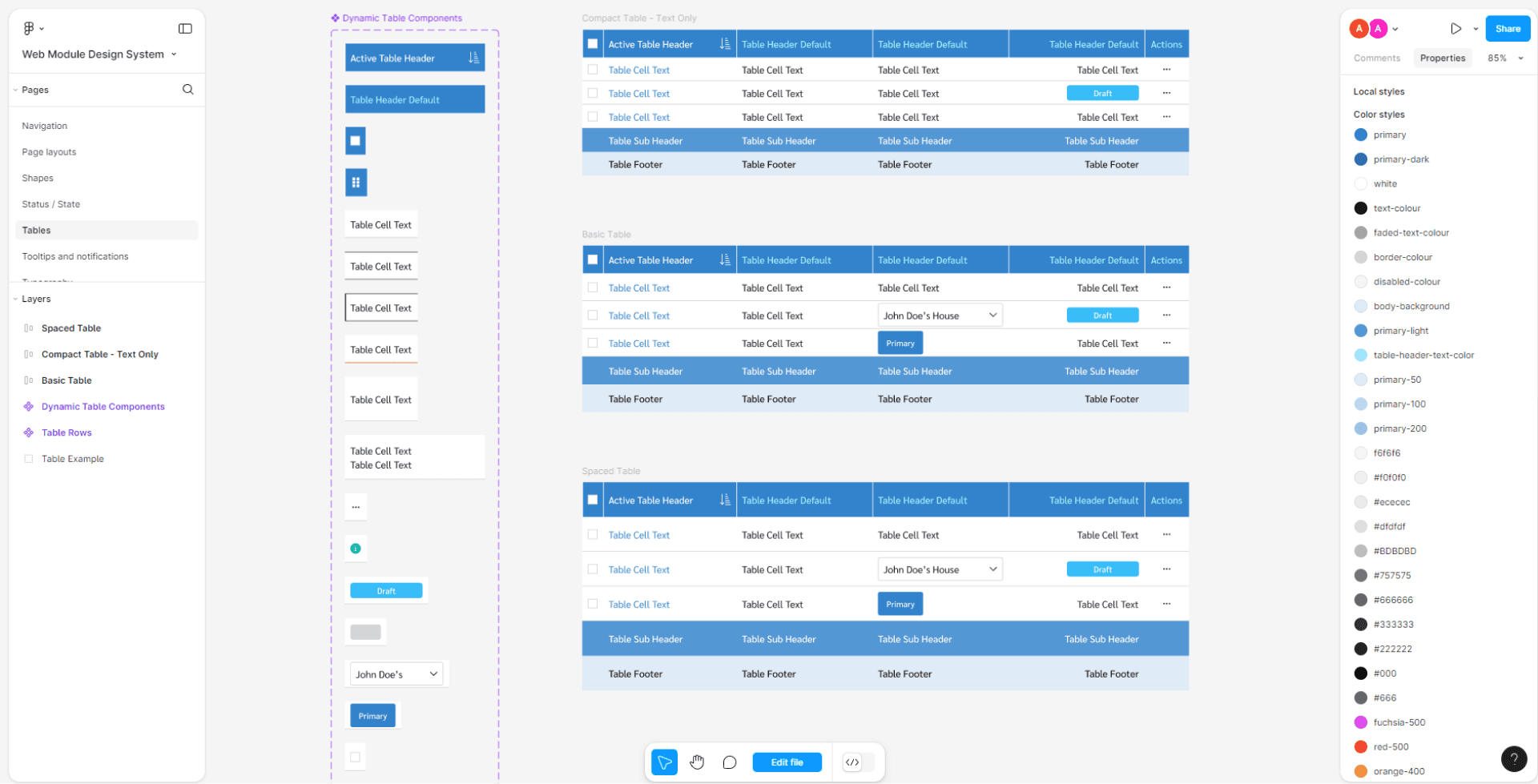Screen dimensions: 1538x784
Task: Switch to the Comments tab
Action: click(x=1376, y=58)
